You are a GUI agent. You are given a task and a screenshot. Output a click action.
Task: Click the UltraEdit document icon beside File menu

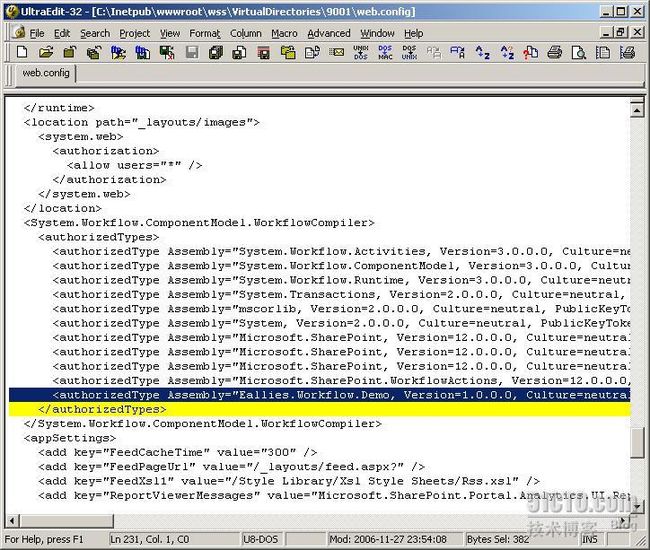[18, 32]
